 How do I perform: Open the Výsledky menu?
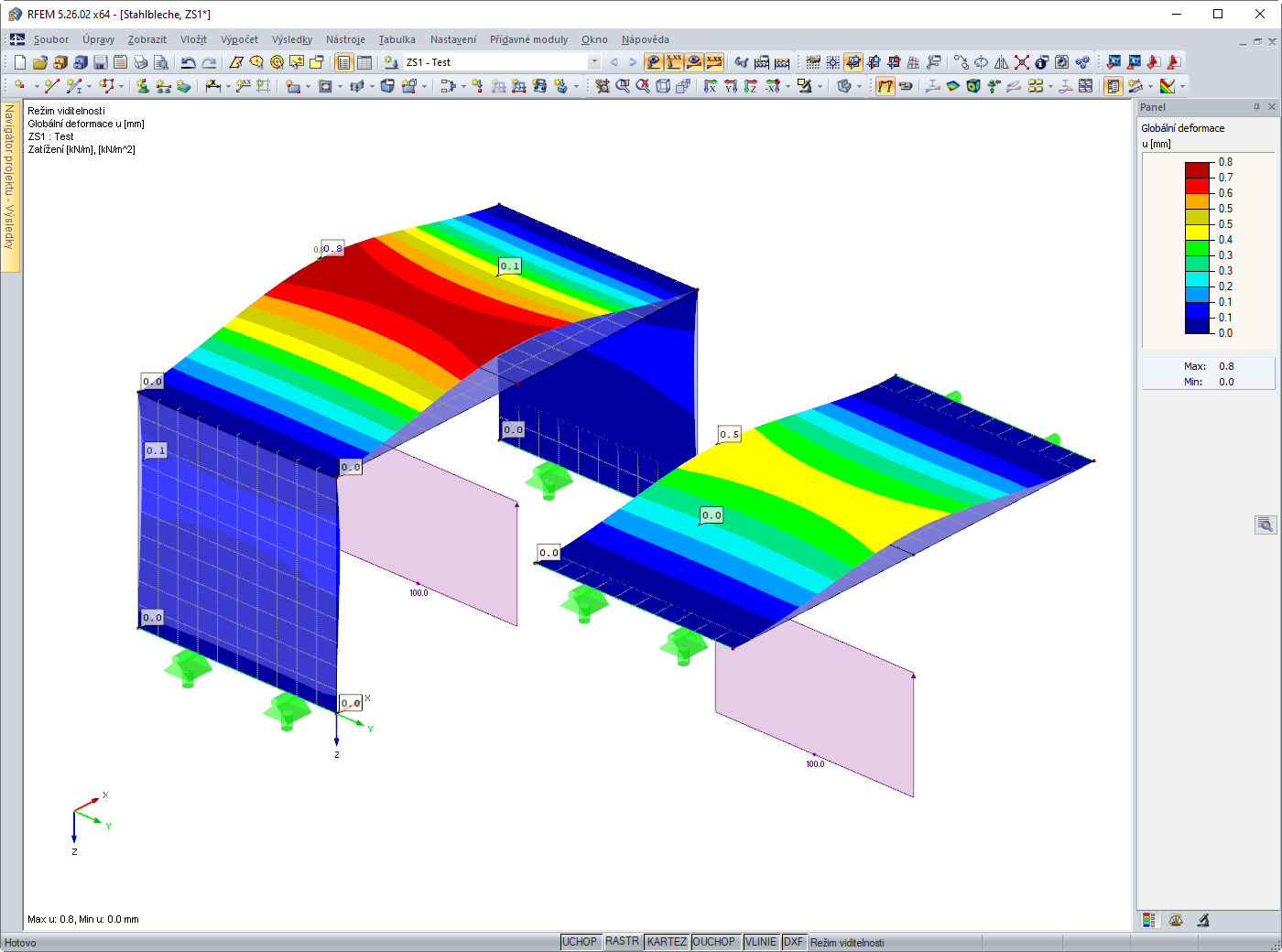[292, 39]
